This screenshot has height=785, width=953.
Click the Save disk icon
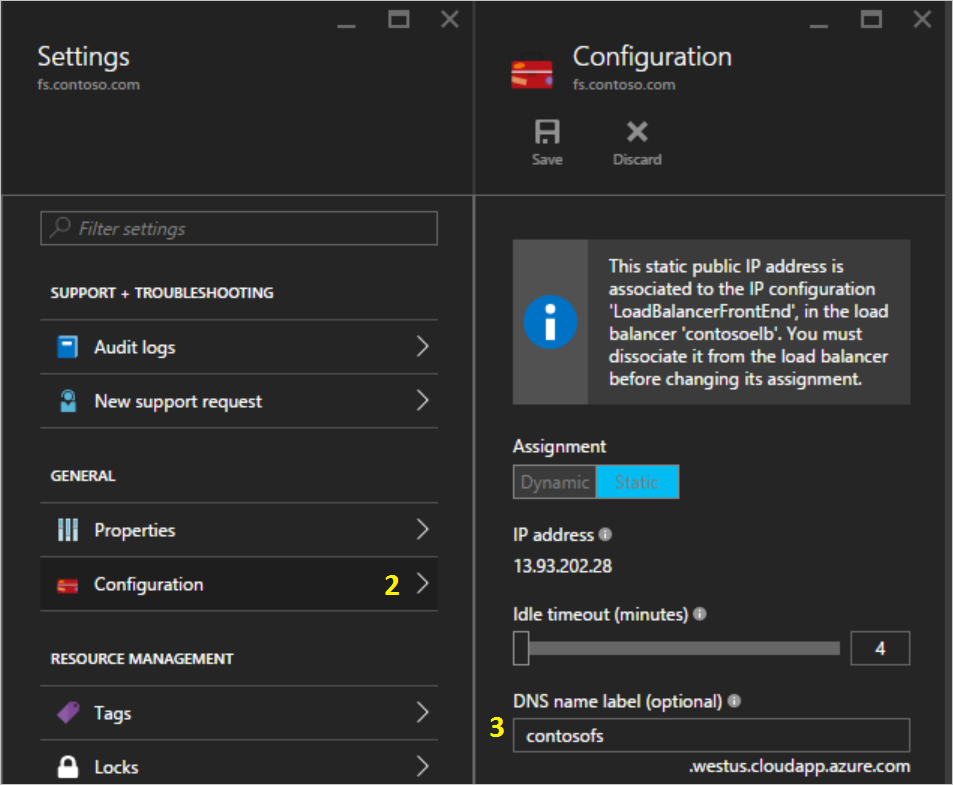tap(547, 131)
